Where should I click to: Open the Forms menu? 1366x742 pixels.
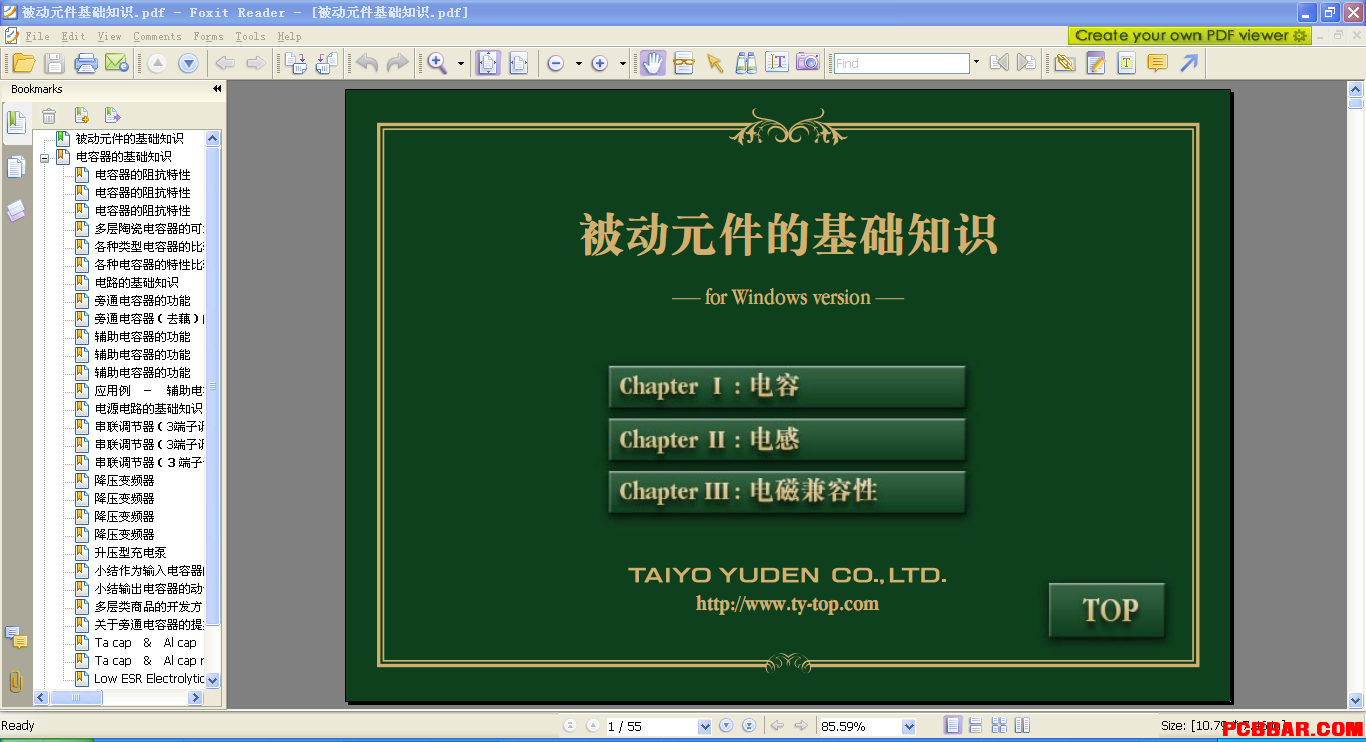[x=208, y=36]
